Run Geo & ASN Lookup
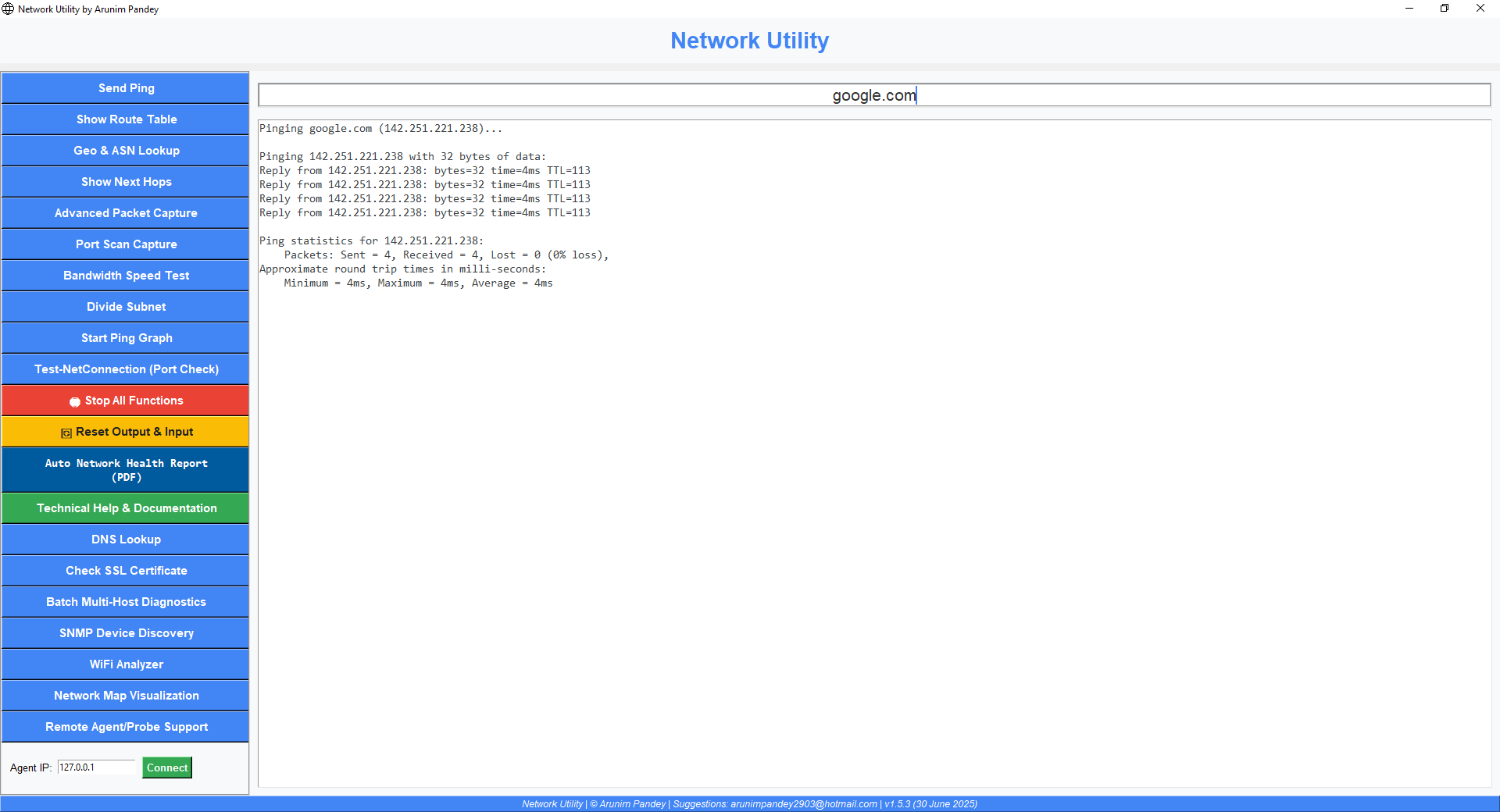Image resolution: width=1500 pixels, height=812 pixels. [x=125, y=151]
